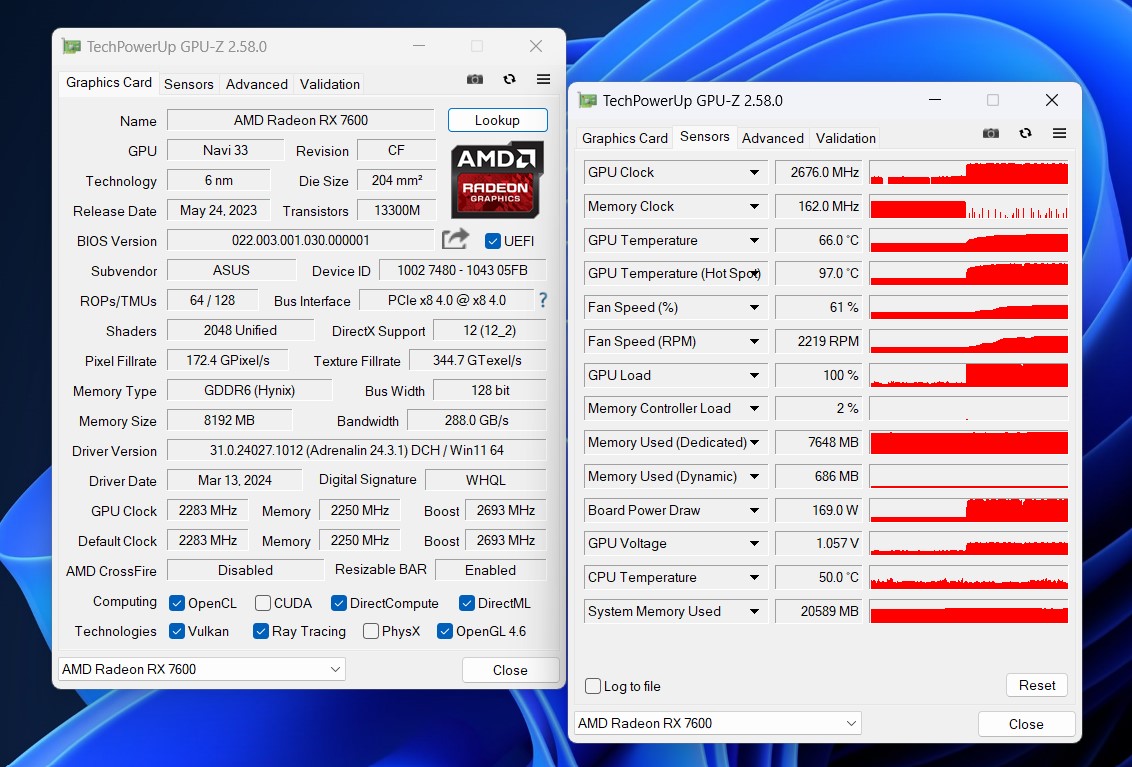Click the Bus Interface question mark icon
The image size is (1132, 767).
543,300
